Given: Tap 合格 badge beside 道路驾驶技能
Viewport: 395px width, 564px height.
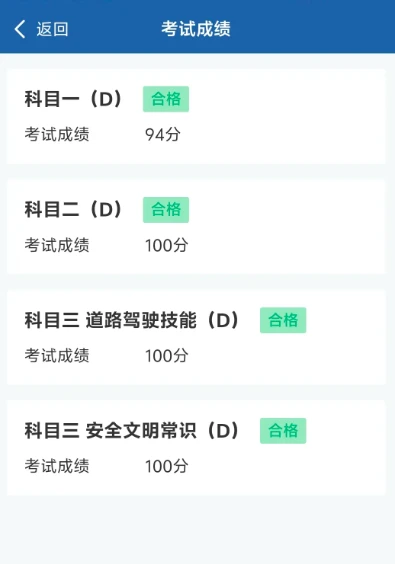Looking at the screenshot, I should click(x=283, y=320).
